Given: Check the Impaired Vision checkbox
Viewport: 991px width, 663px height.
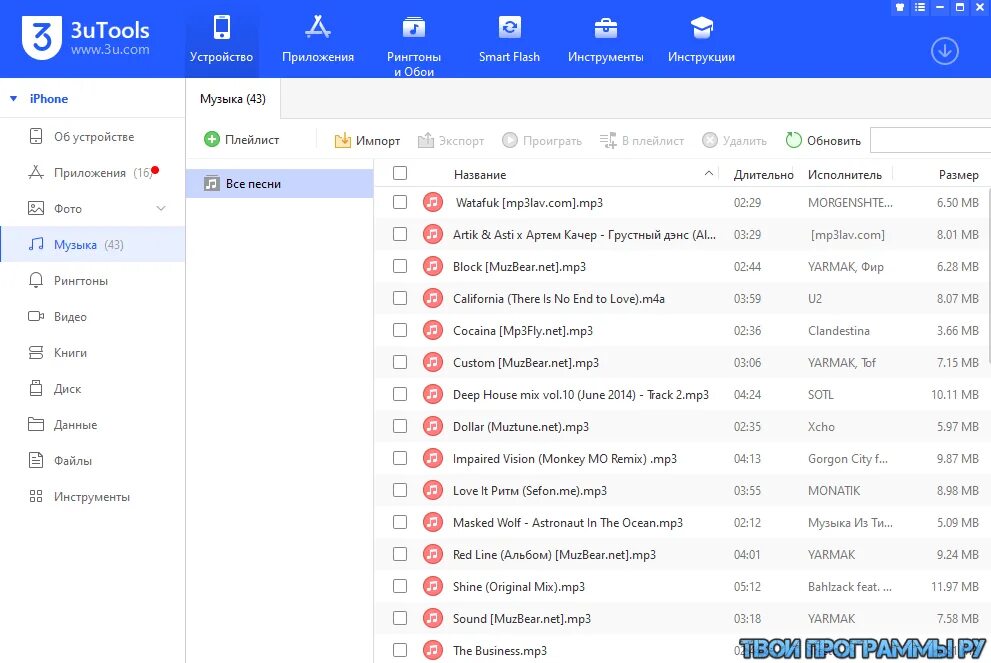Looking at the screenshot, I should 400,458.
